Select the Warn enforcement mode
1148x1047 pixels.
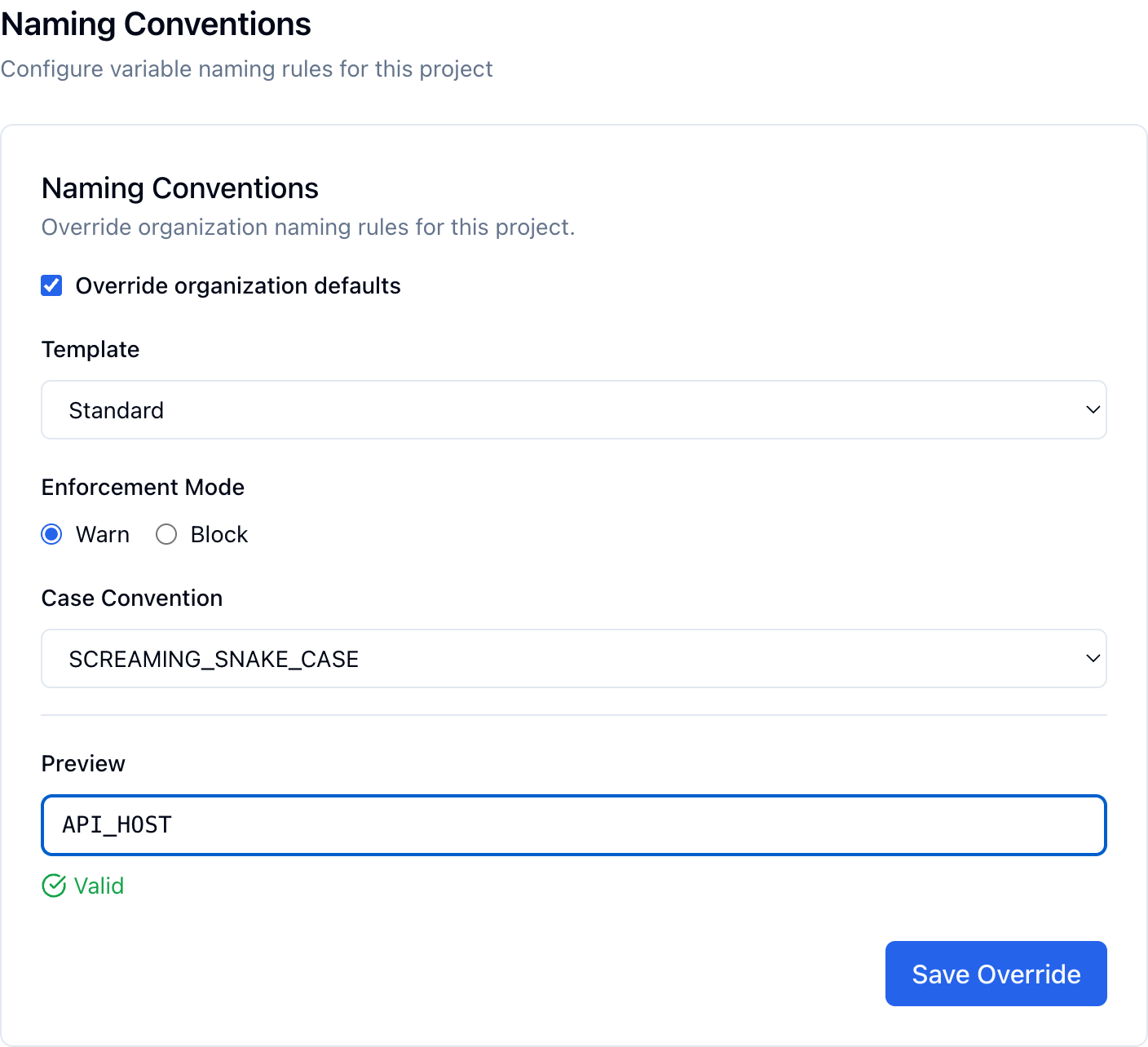pos(51,534)
